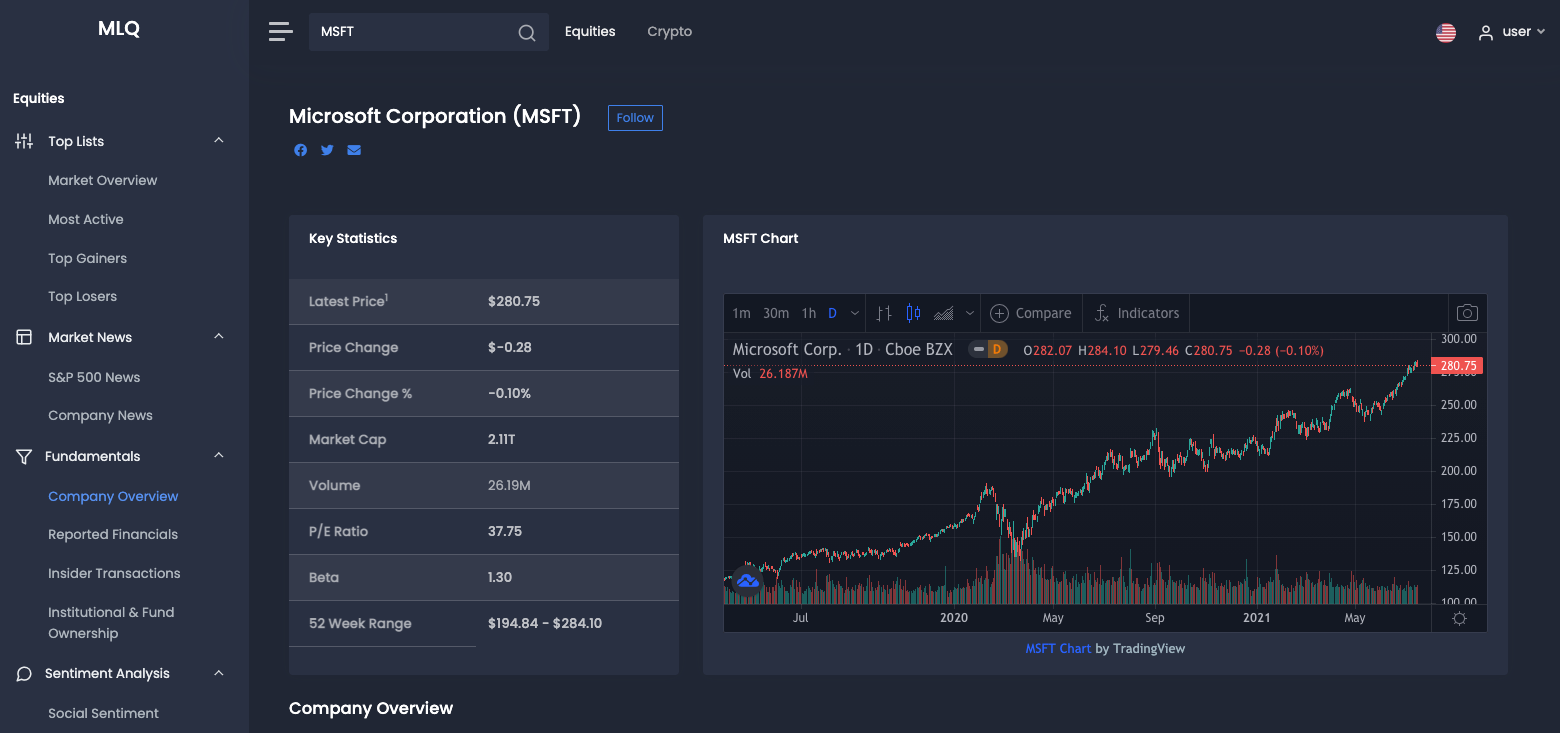Click the MLQ logo
Viewport: 1560px width, 733px height.
[x=119, y=29]
